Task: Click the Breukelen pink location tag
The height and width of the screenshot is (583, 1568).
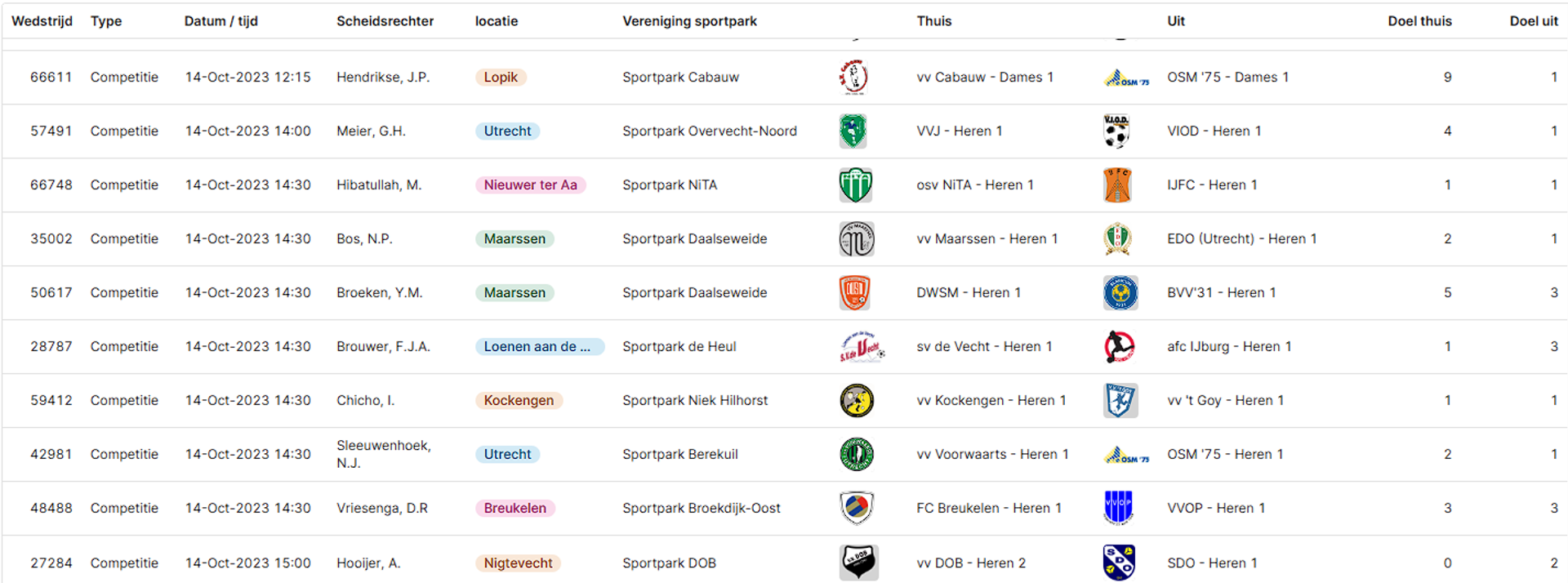Action: click(515, 509)
